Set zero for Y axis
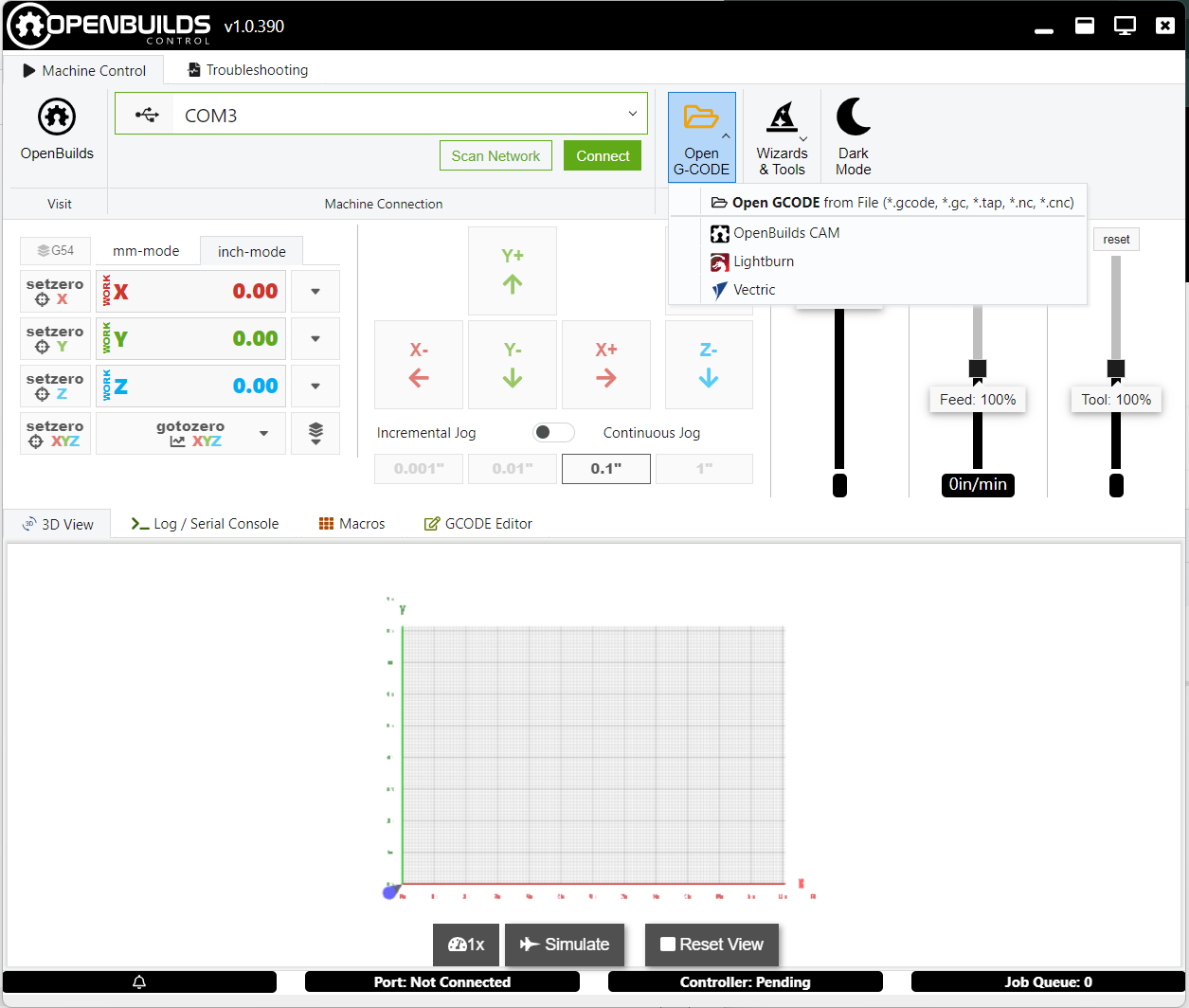 pos(55,338)
